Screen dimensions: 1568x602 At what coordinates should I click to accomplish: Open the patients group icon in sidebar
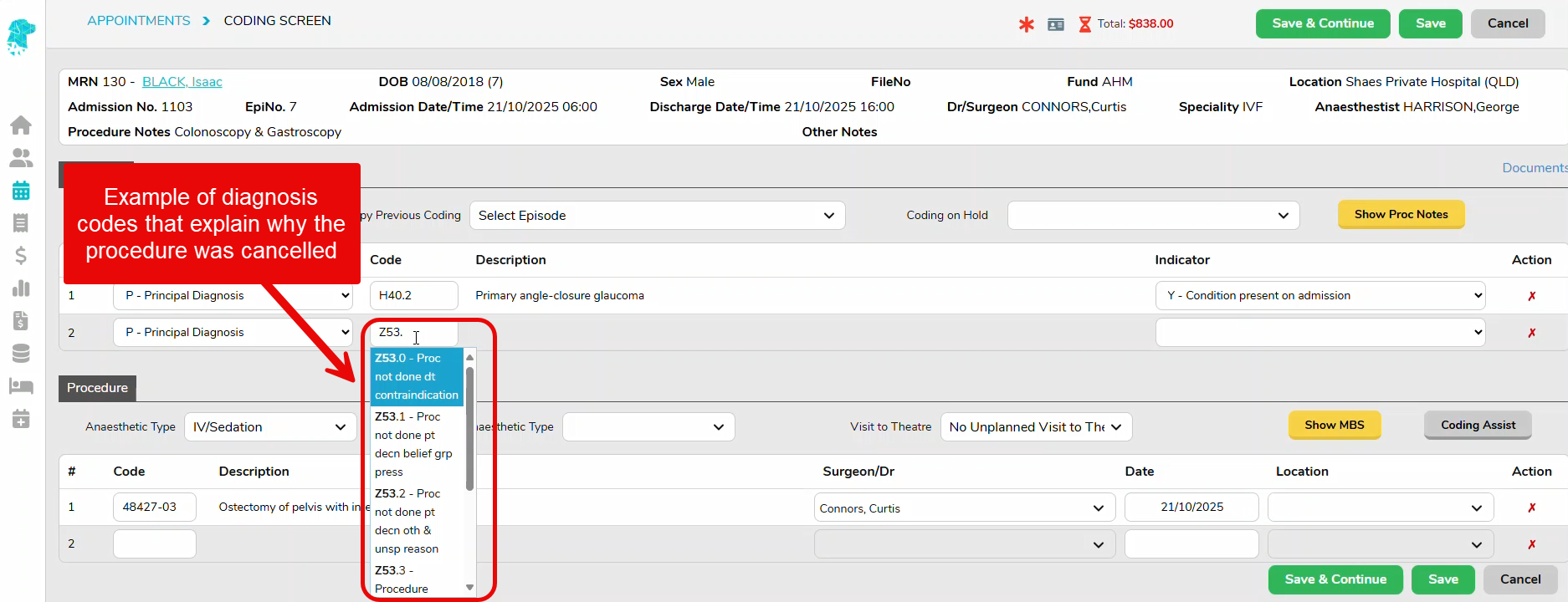pos(21,158)
